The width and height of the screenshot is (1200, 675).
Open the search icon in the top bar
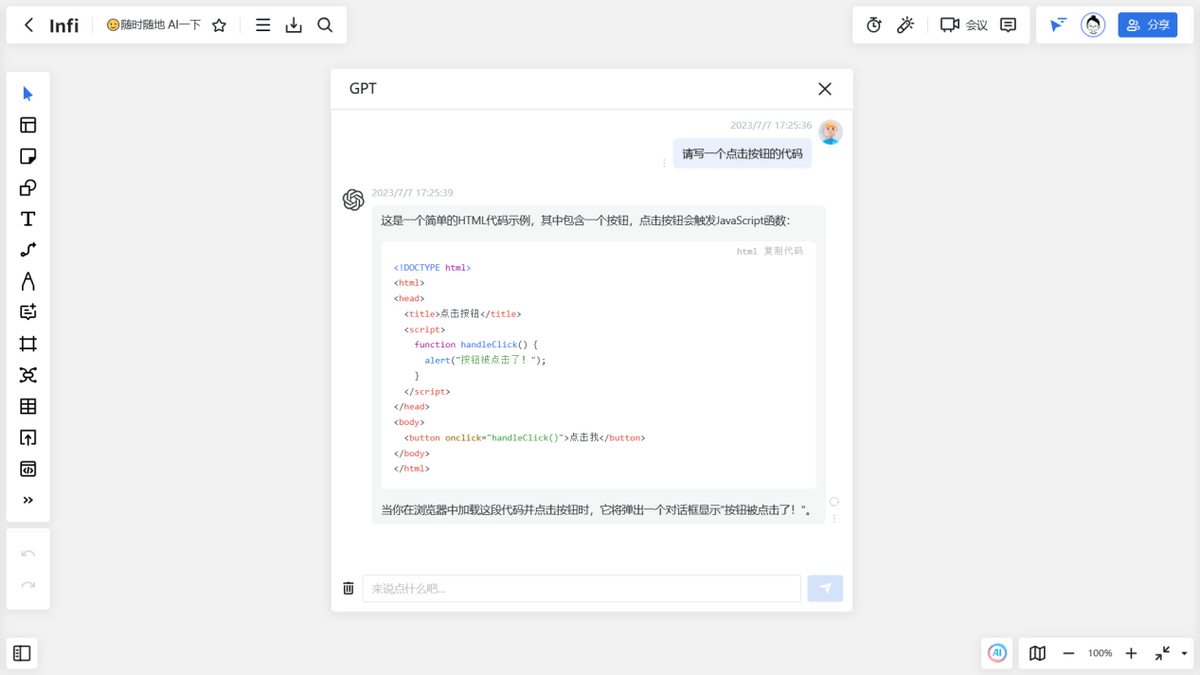(325, 24)
